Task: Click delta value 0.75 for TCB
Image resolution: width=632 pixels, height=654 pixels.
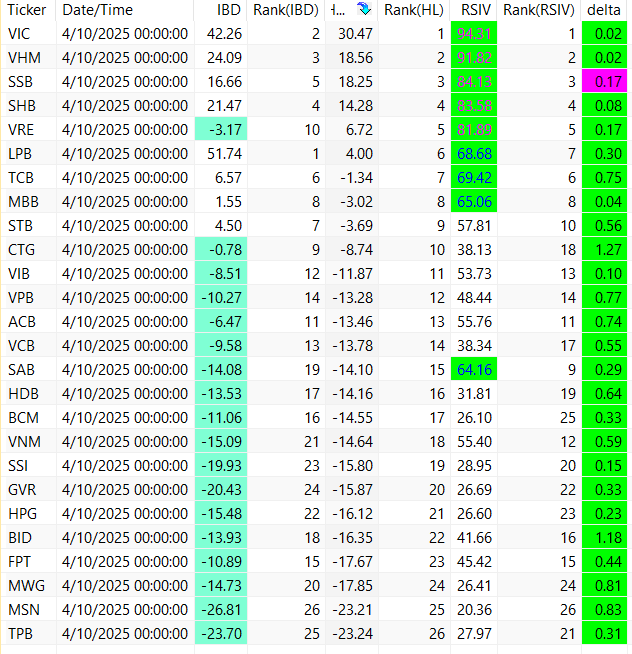Action: 604,178
